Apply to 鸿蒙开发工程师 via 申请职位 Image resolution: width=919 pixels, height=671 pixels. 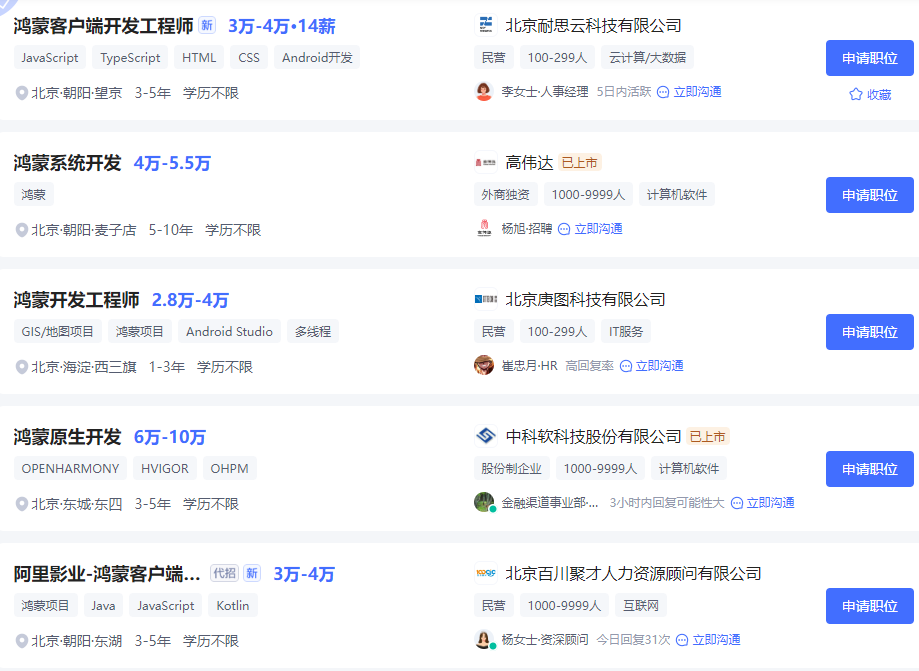click(x=870, y=332)
